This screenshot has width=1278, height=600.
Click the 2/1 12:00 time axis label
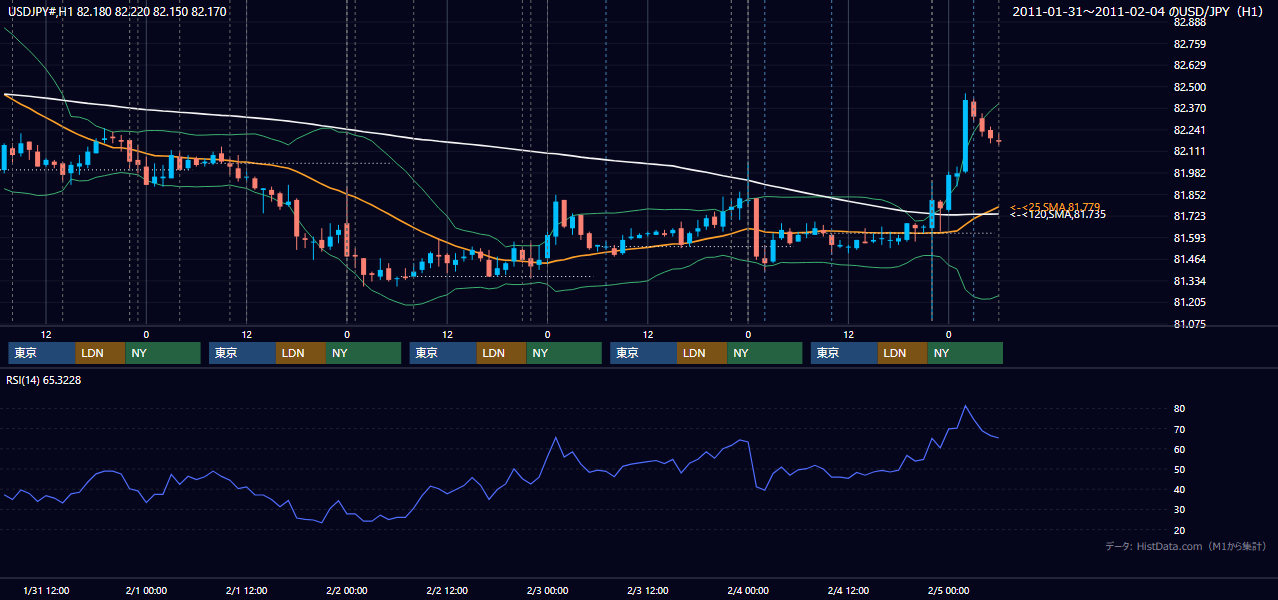(x=246, y=591)
